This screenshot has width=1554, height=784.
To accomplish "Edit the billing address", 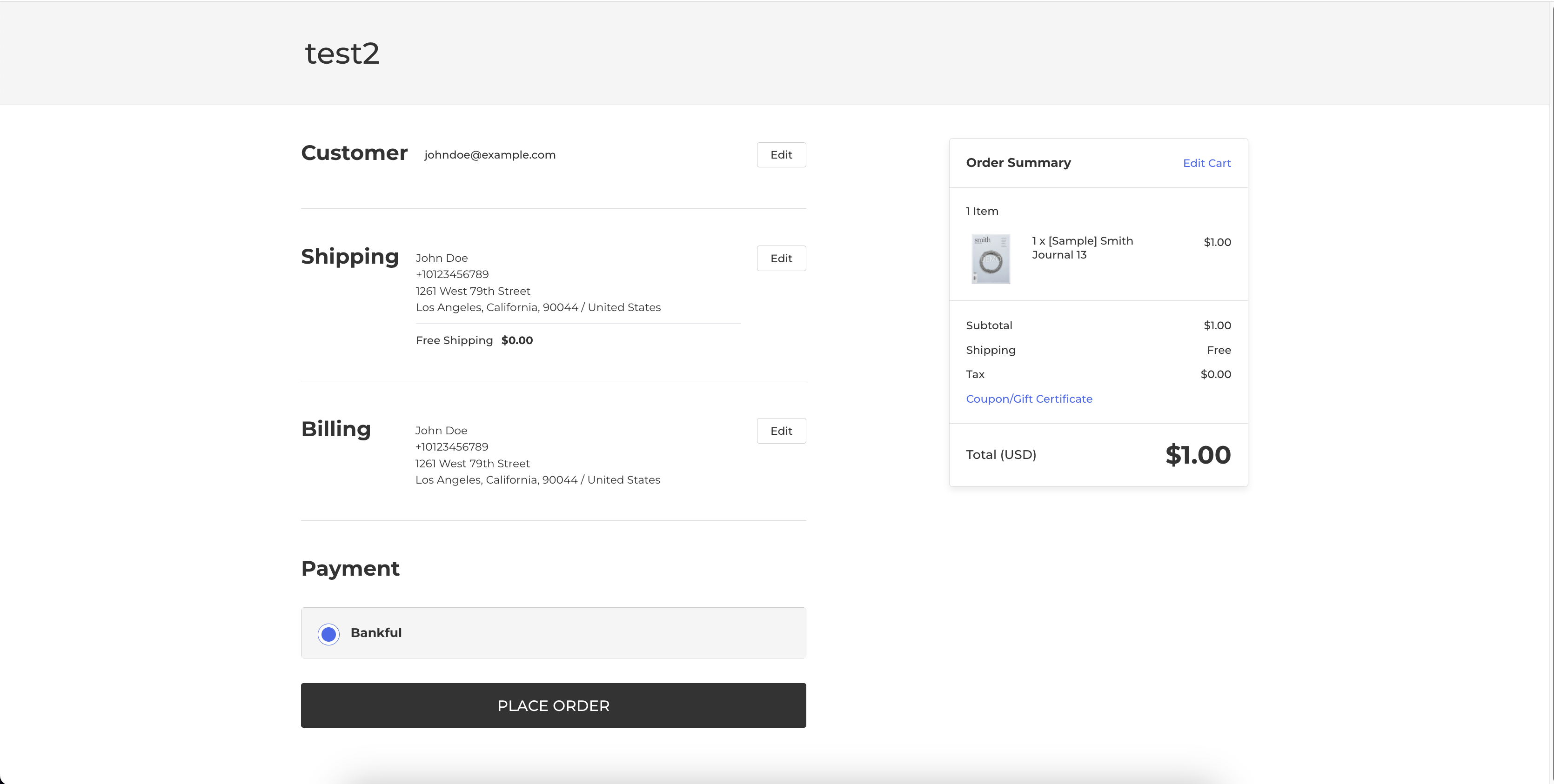I will (x=781, y=431).
